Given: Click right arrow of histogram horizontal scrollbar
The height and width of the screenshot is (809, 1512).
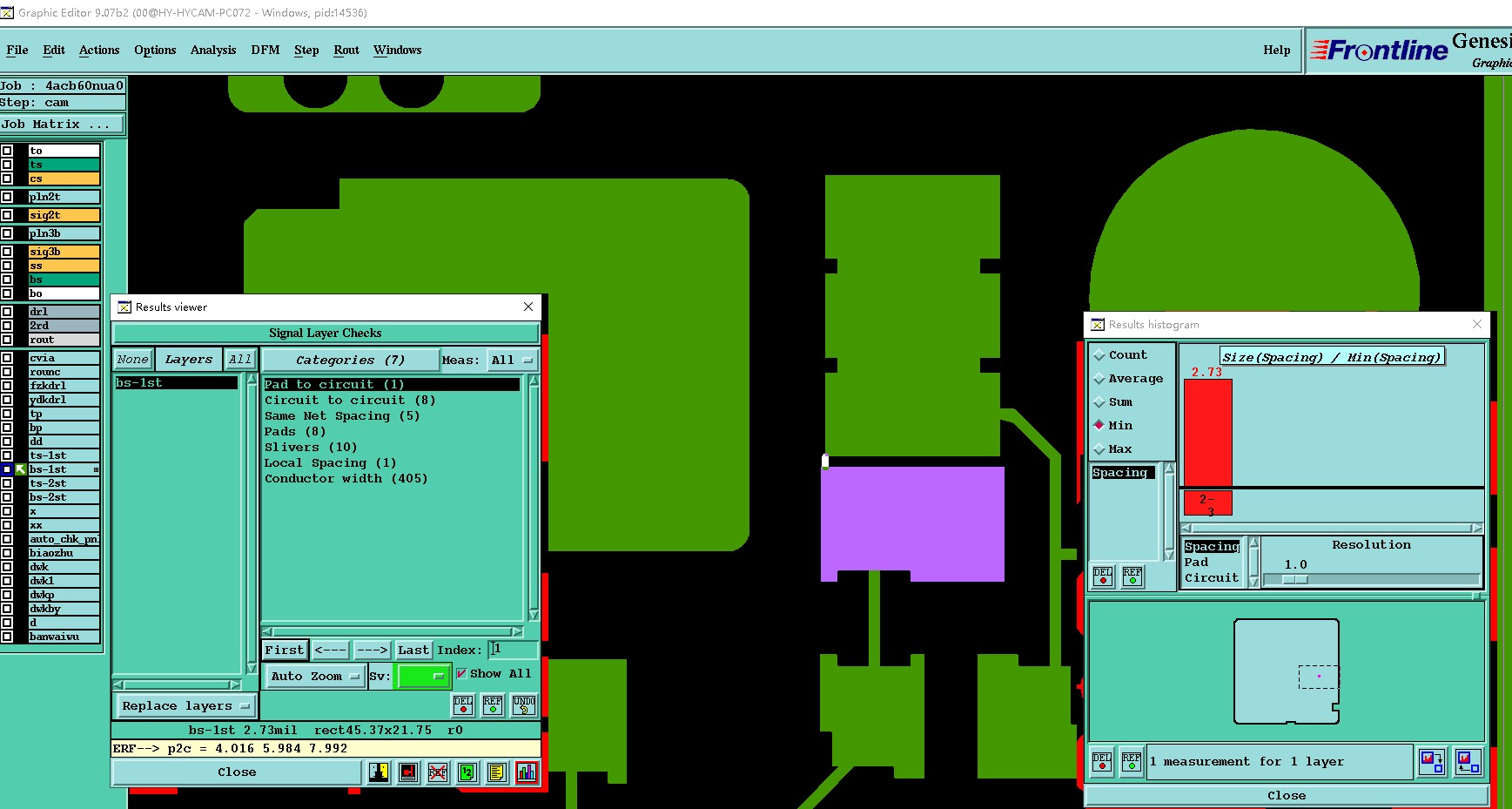Looking at the screenshot, I should [1477, 529].
